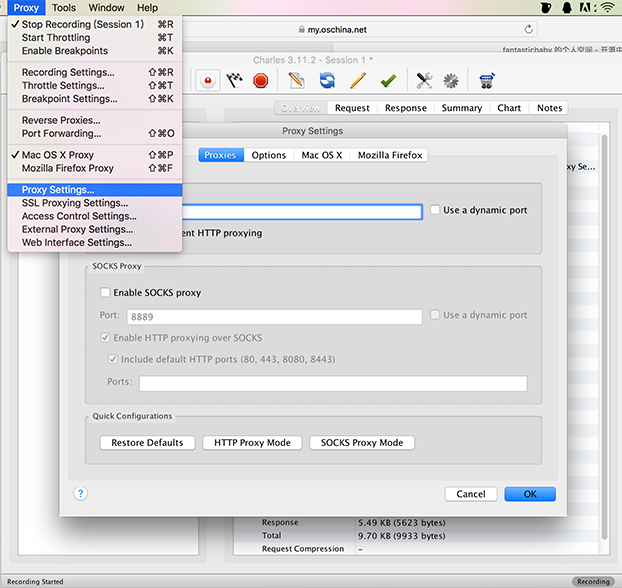
Task: Open the Chart tab
Action: point(509,108)
